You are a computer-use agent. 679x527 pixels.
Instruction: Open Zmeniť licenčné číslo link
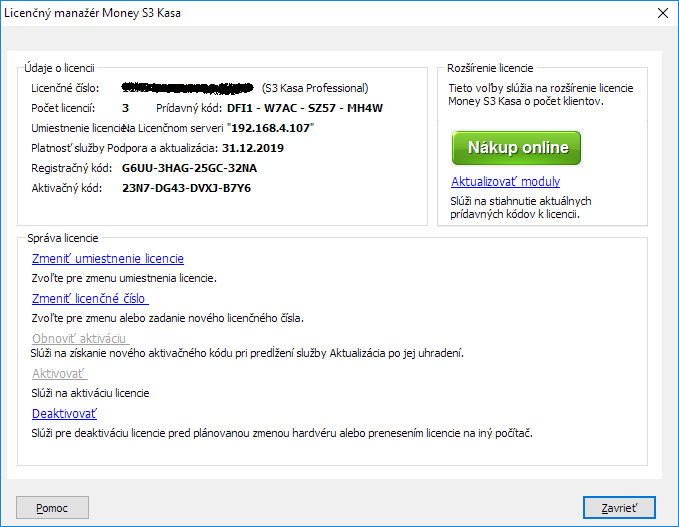[90, 298]
